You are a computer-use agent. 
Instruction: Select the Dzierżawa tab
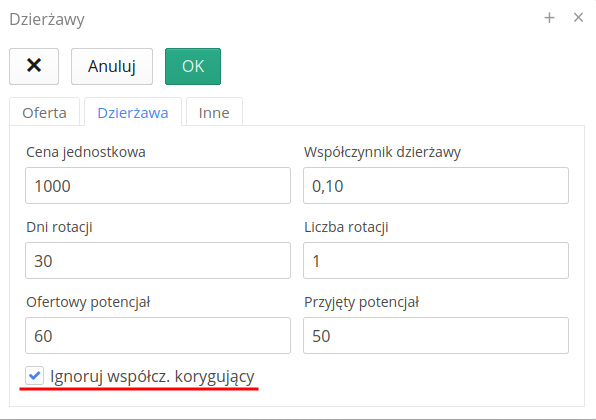[133, 113]
